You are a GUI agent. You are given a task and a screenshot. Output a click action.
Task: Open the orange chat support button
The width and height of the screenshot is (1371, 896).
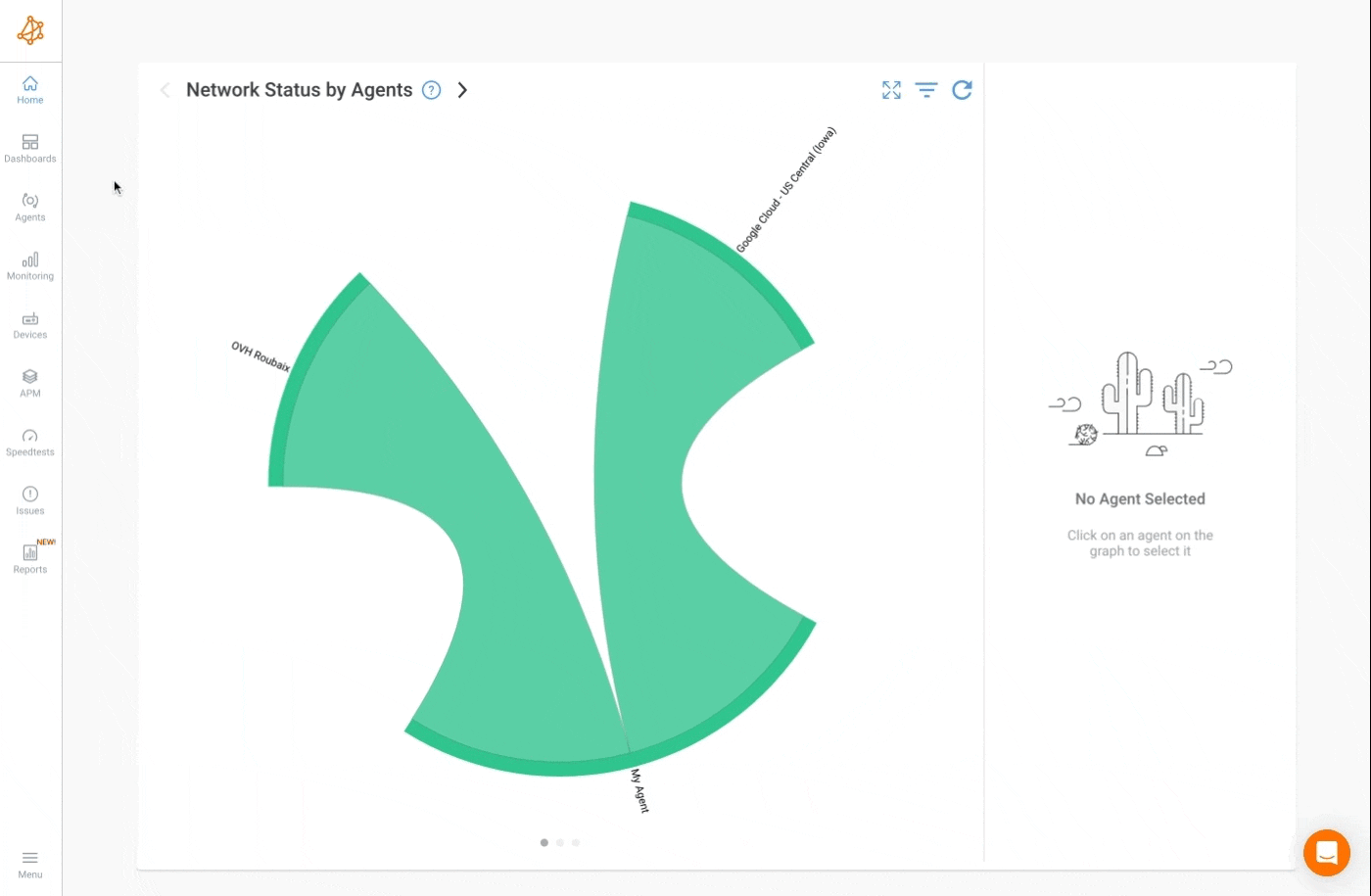point(1327,853)
